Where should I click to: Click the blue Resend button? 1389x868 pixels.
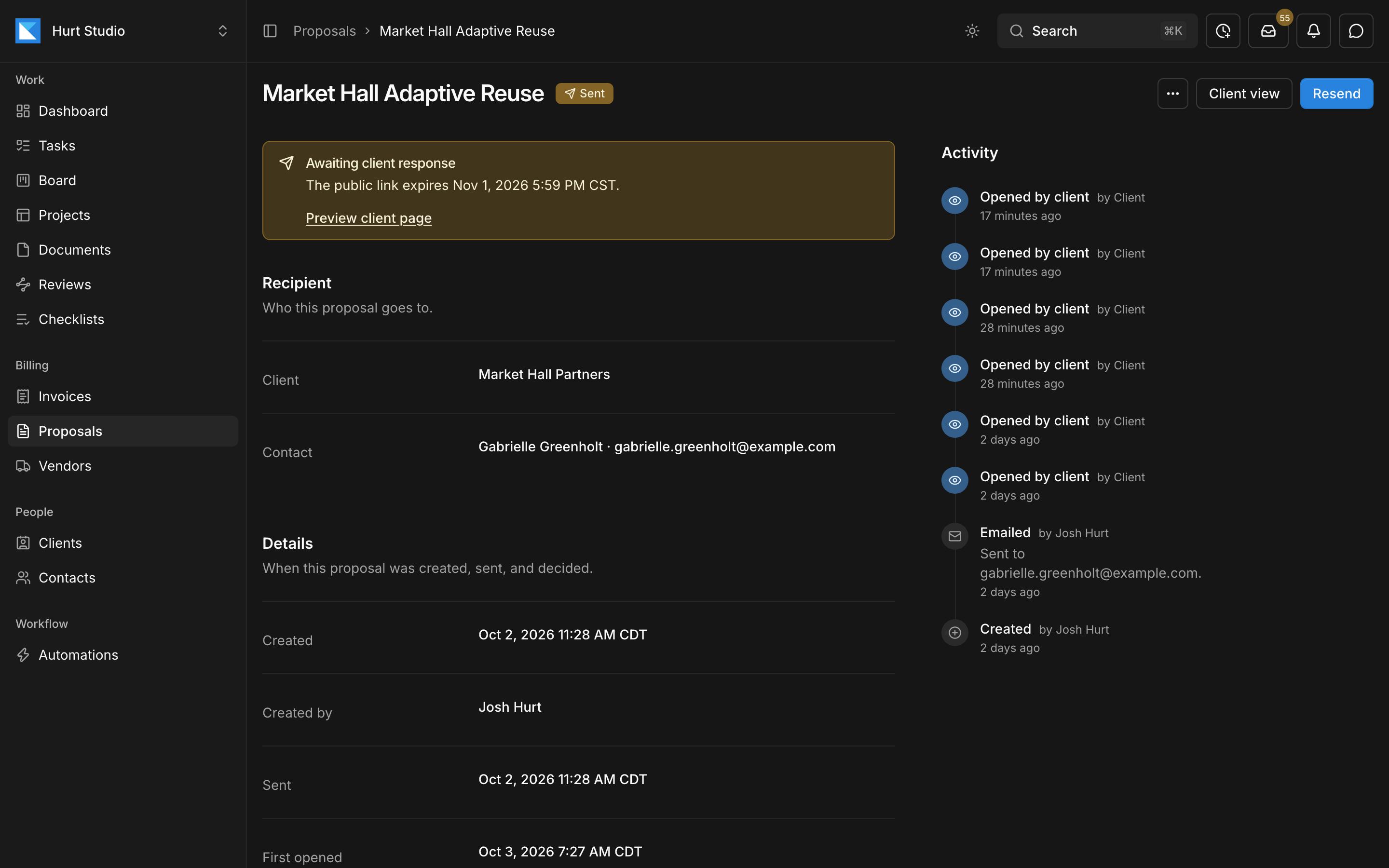click(1336, 94)
